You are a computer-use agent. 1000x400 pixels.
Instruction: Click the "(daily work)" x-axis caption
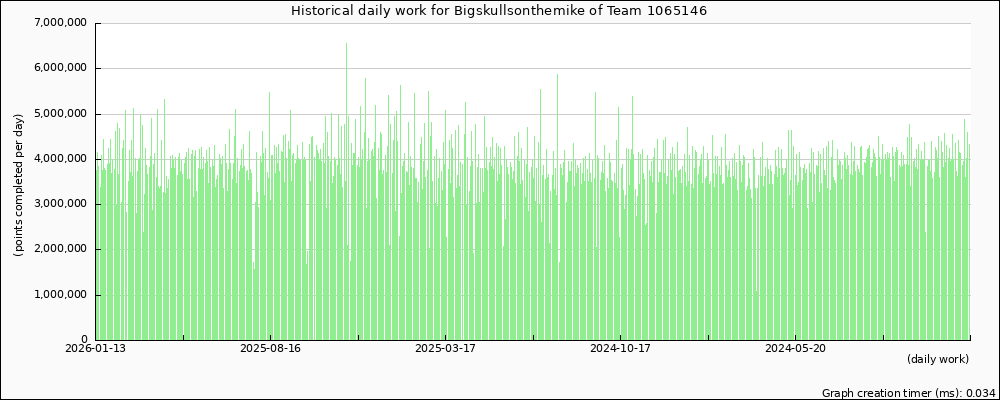[x=938, y=359]
